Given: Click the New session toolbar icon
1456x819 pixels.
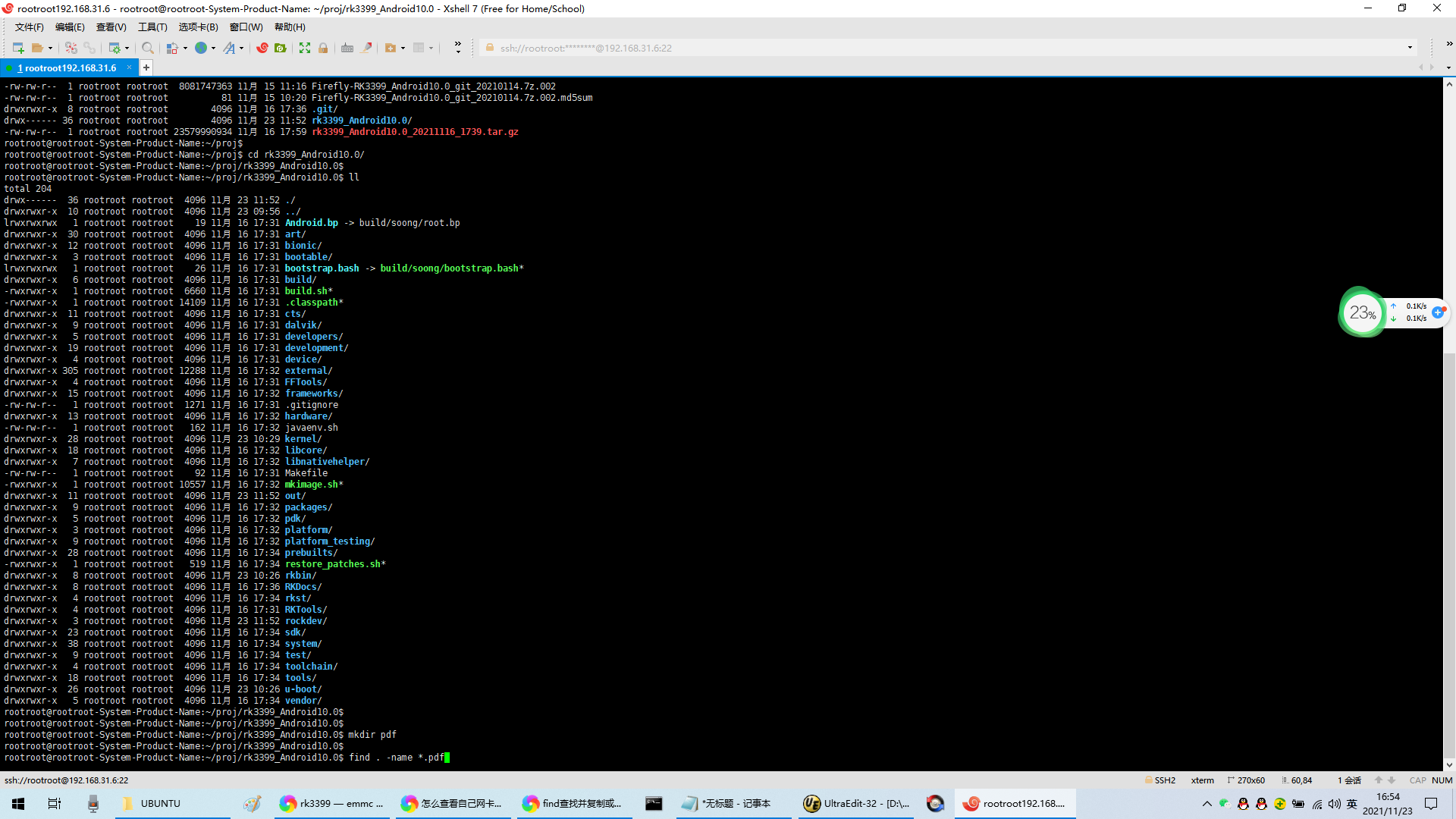Looking at the screenshot, I should (18, 48).
